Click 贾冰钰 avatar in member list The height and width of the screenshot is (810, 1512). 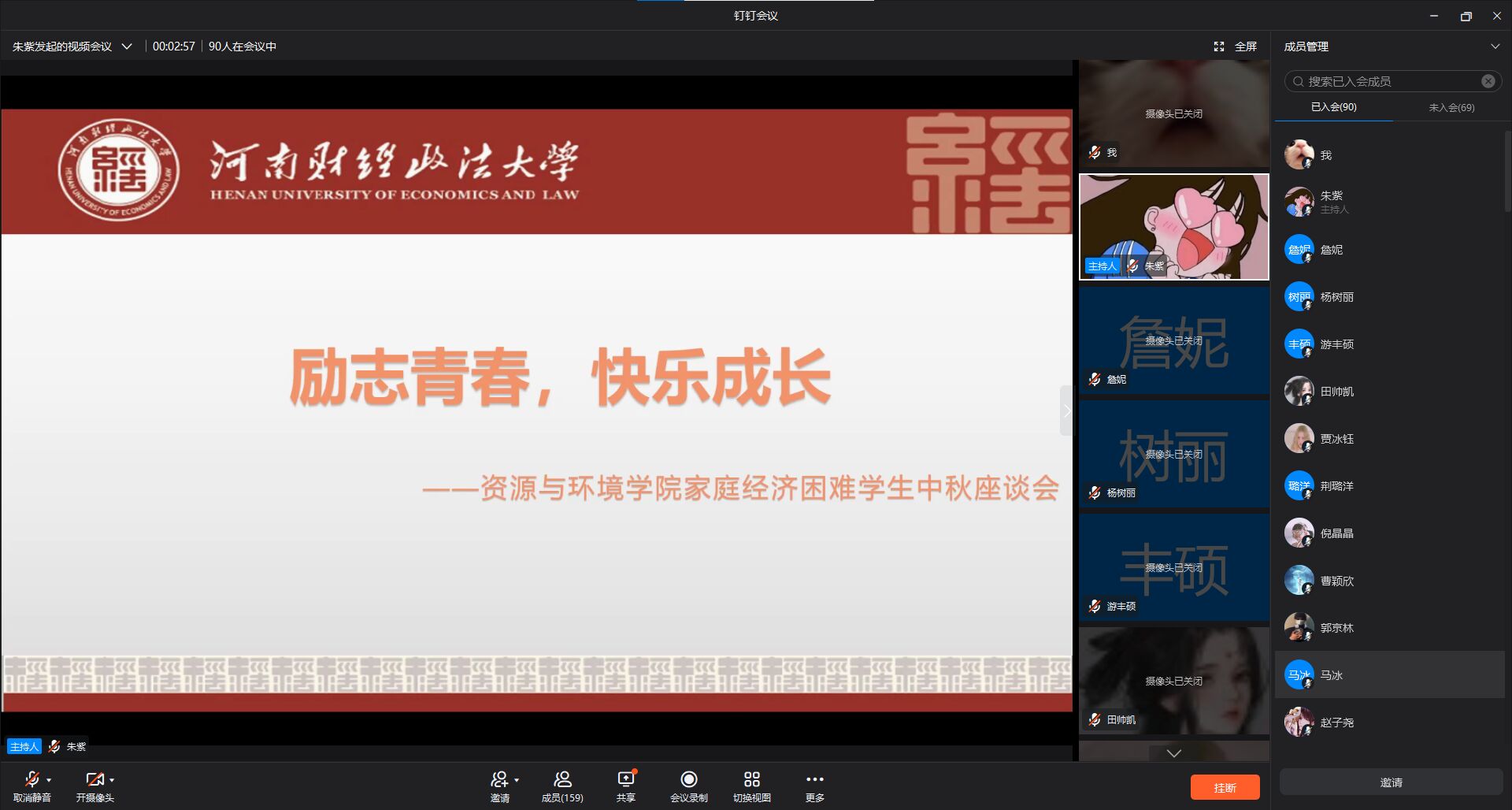tap(1299, 438)
